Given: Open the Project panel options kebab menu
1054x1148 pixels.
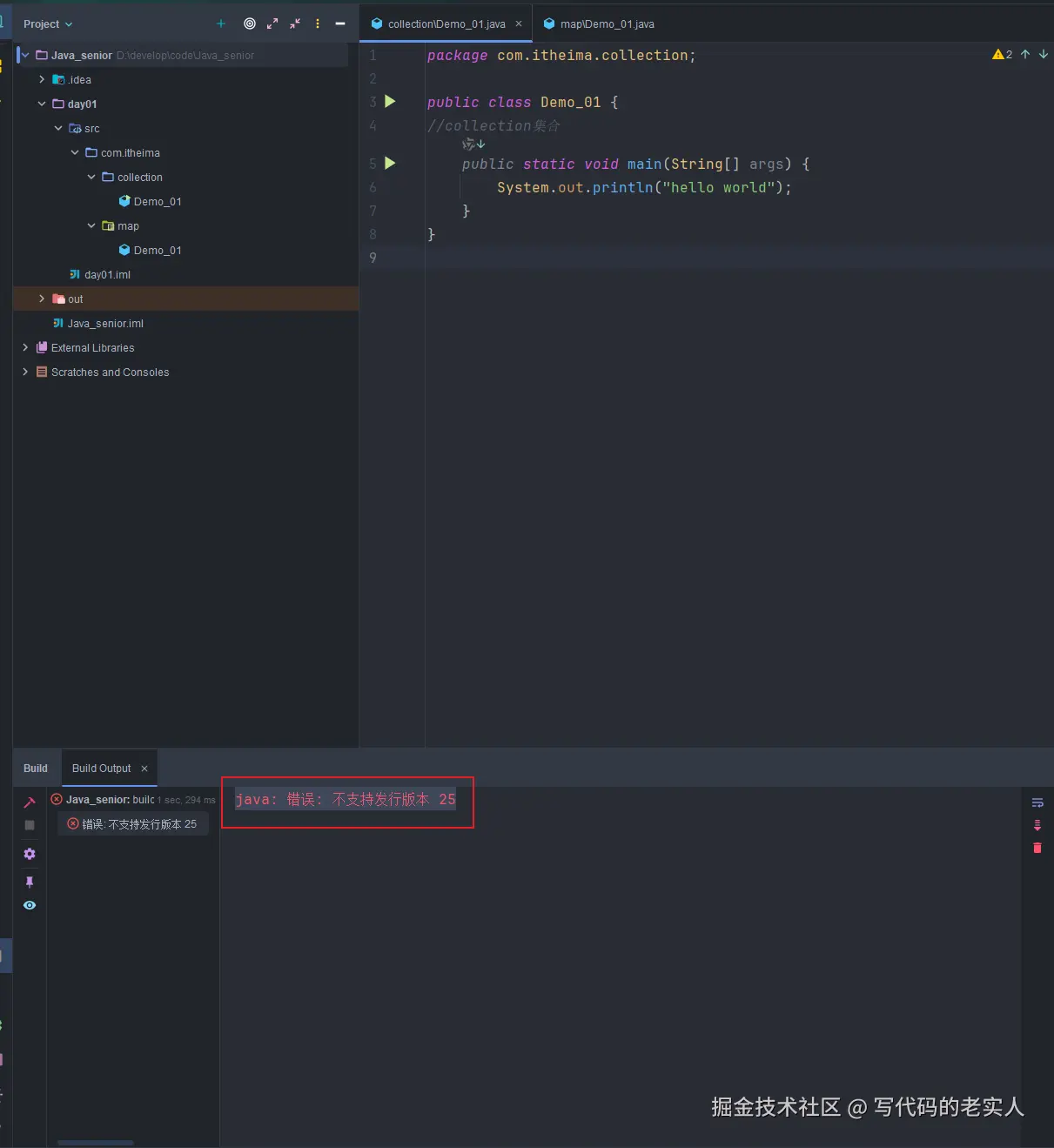Looking at the screenshot, I should point(318,23).
